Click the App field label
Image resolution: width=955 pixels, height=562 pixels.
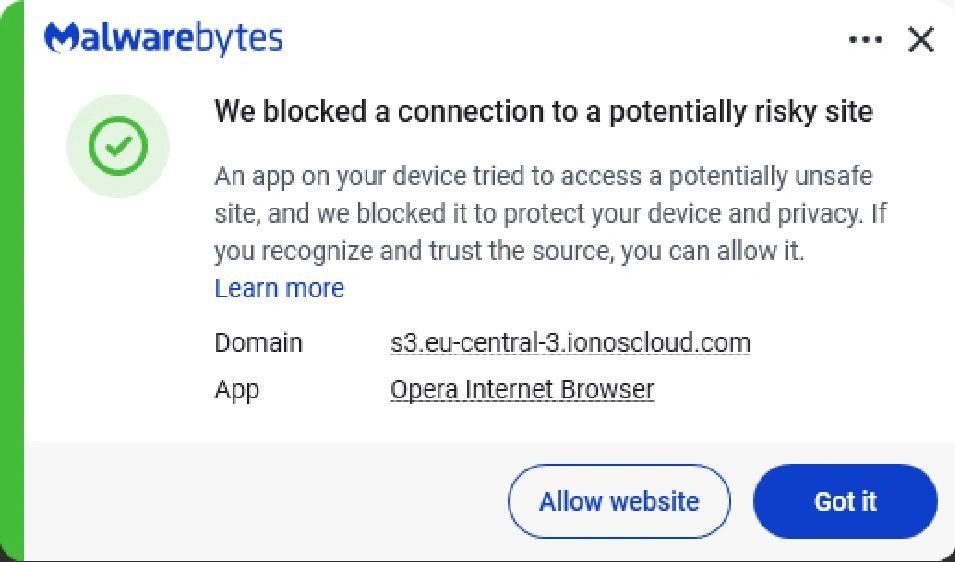pyautogui.click(x=237, y=389)
